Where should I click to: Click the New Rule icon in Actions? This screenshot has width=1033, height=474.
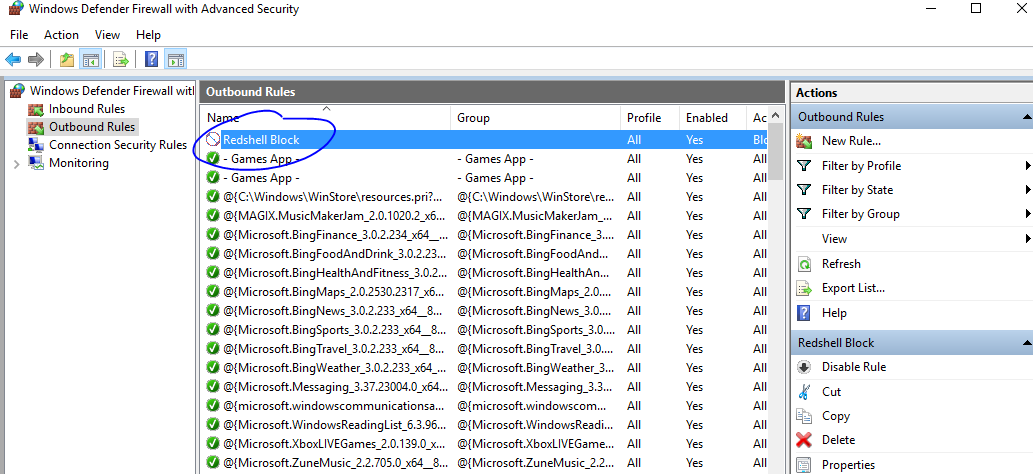coord(804,141)
